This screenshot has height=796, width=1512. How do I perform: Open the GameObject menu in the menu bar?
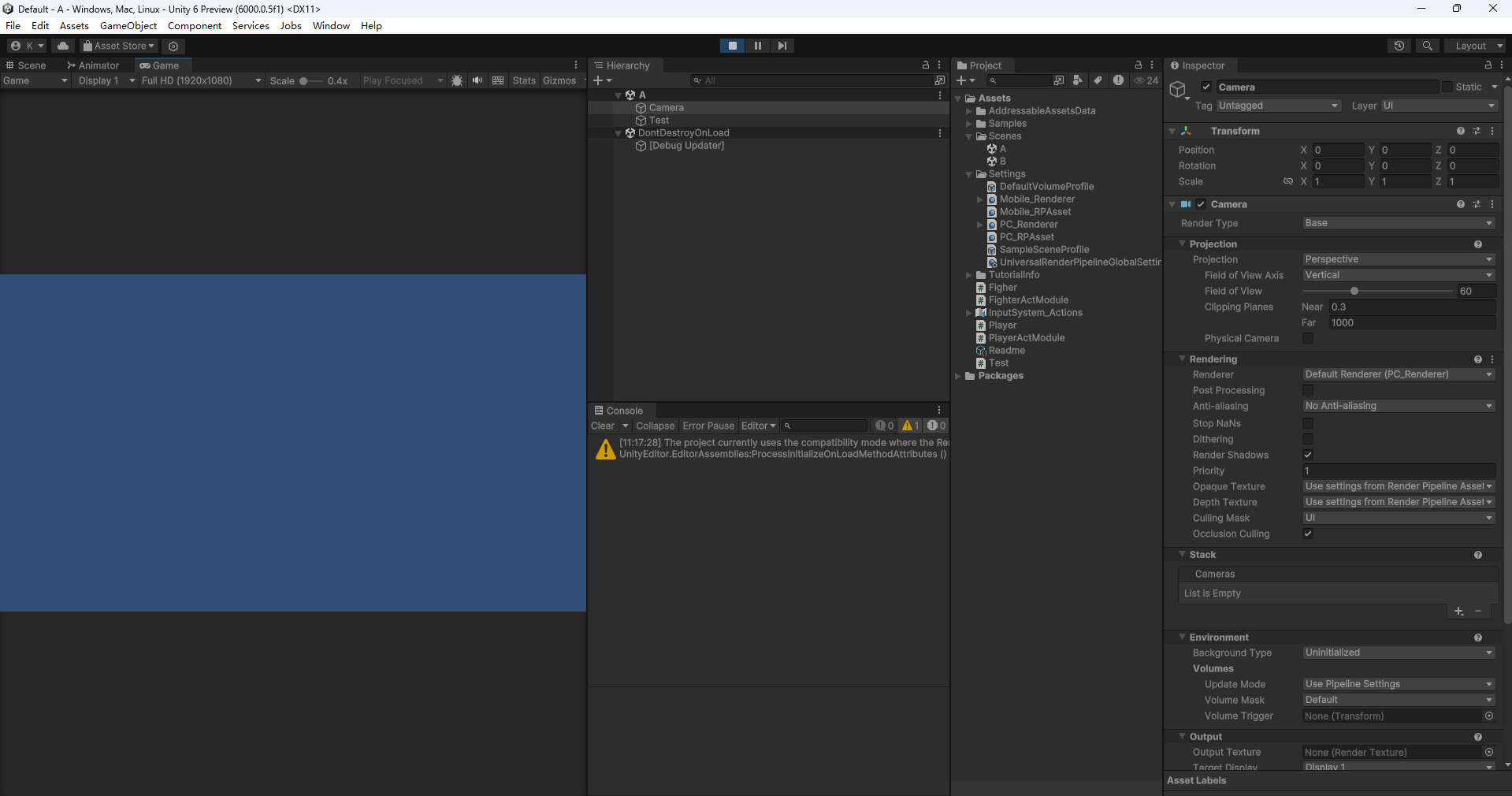(x=128, y=25)
